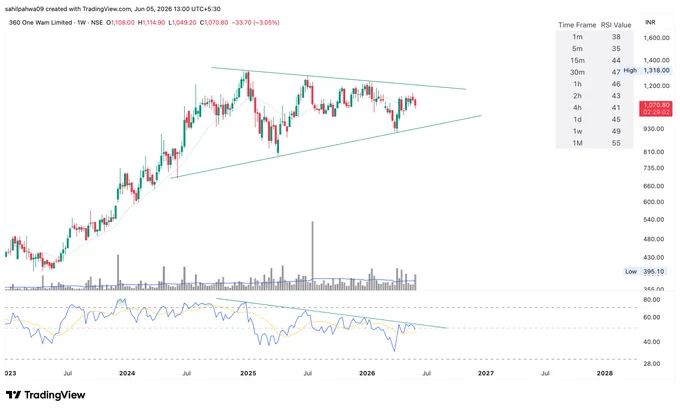Click RSI value 55 for 1M
Viewport: 680px width, 410px height.
pos(616,143)
